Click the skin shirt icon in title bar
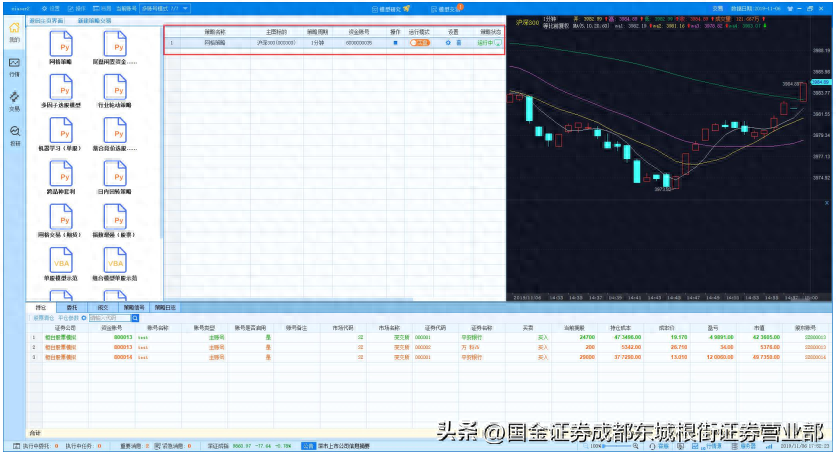The width and height of the screenshot is (837, 456). pyautogui.click(x=790, y=9)
